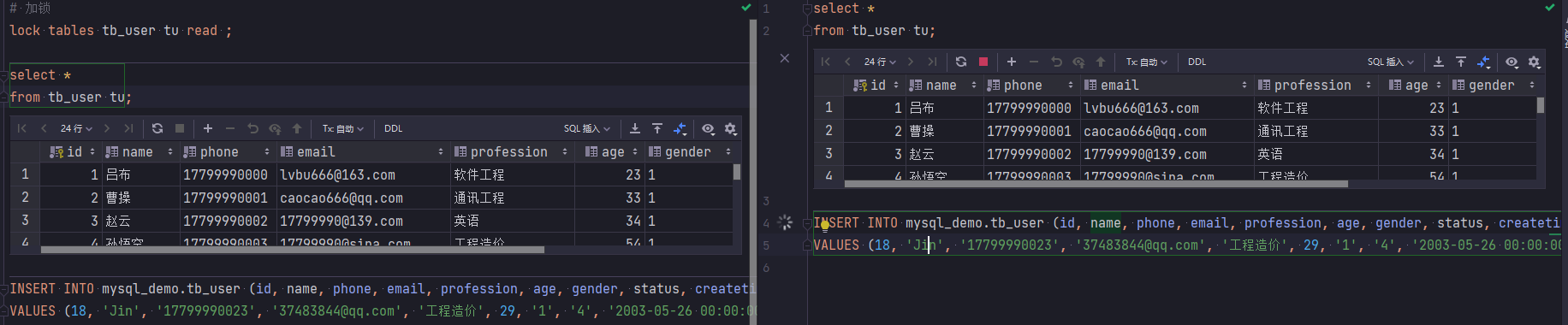1568x325 pixels.
Task: Reload data in the left result grid
Action: pos(157,128)
